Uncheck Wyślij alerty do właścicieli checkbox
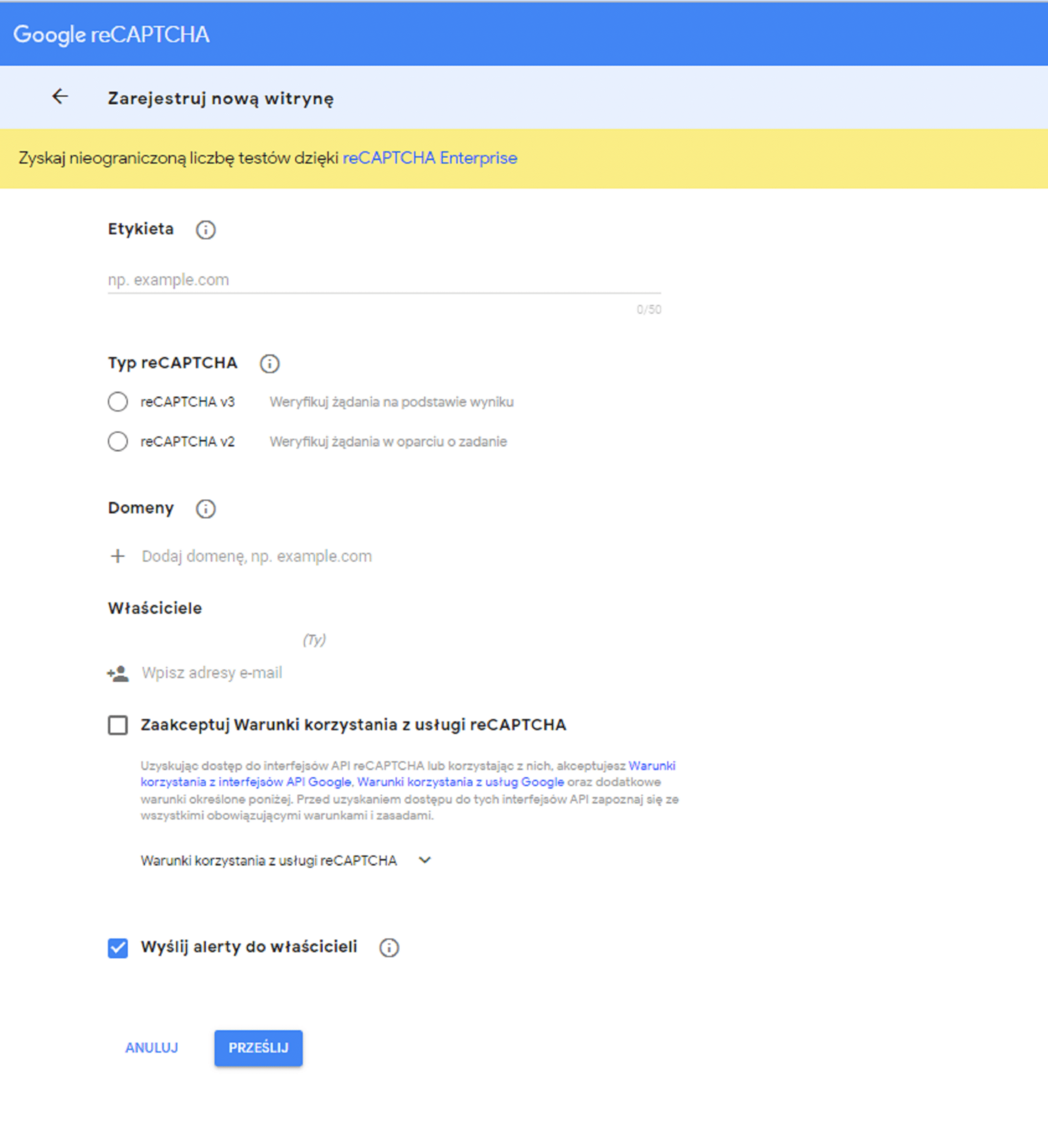 click(118, 948)
